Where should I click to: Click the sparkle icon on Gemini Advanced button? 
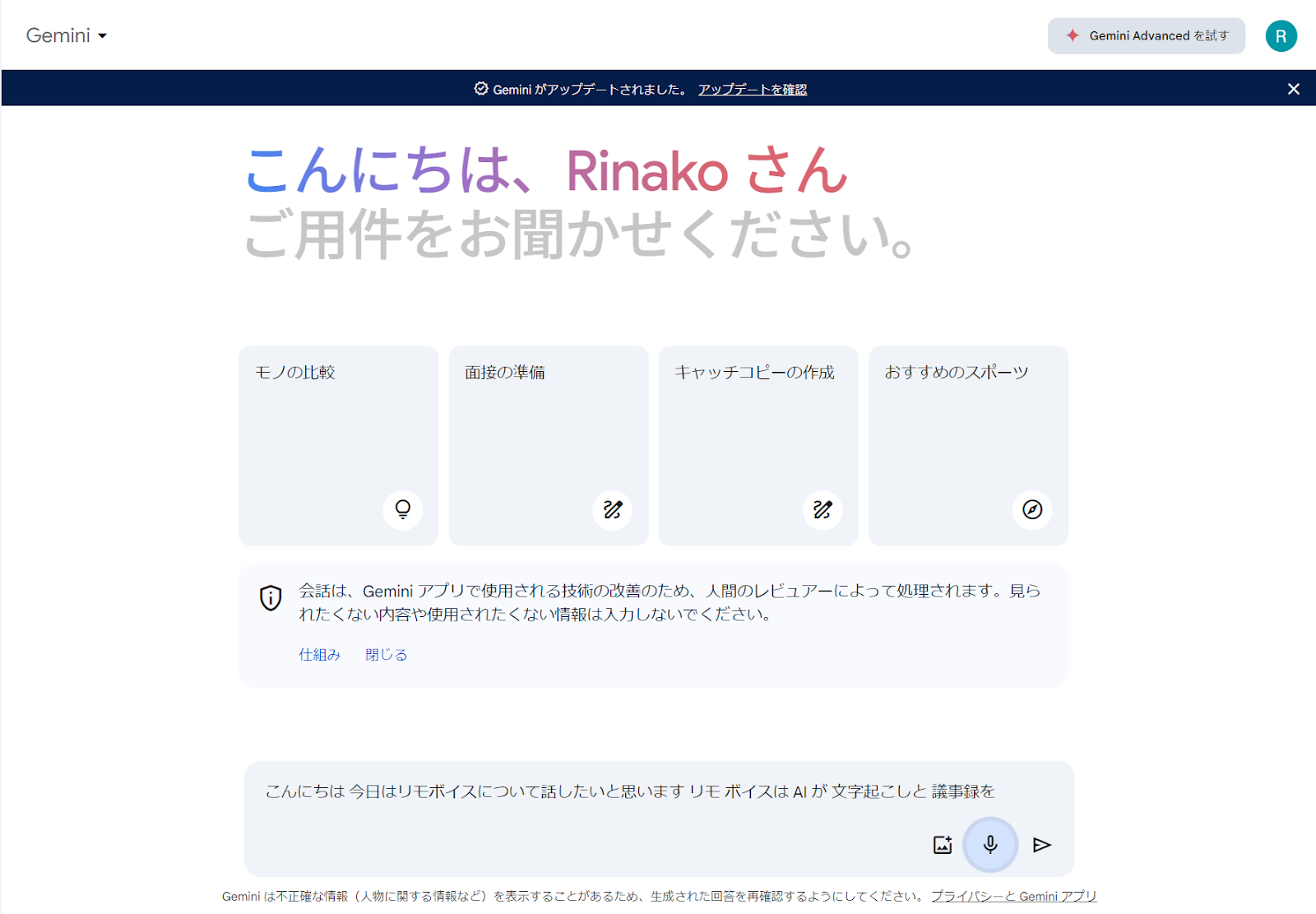tap(1073, 35)
